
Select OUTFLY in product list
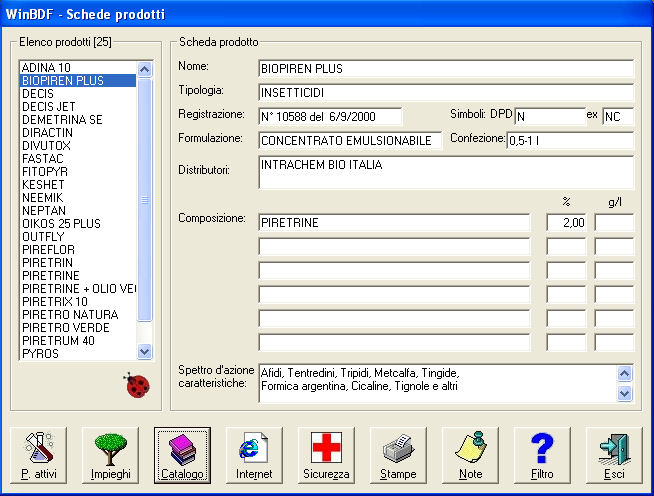click(x=78, y=237)
